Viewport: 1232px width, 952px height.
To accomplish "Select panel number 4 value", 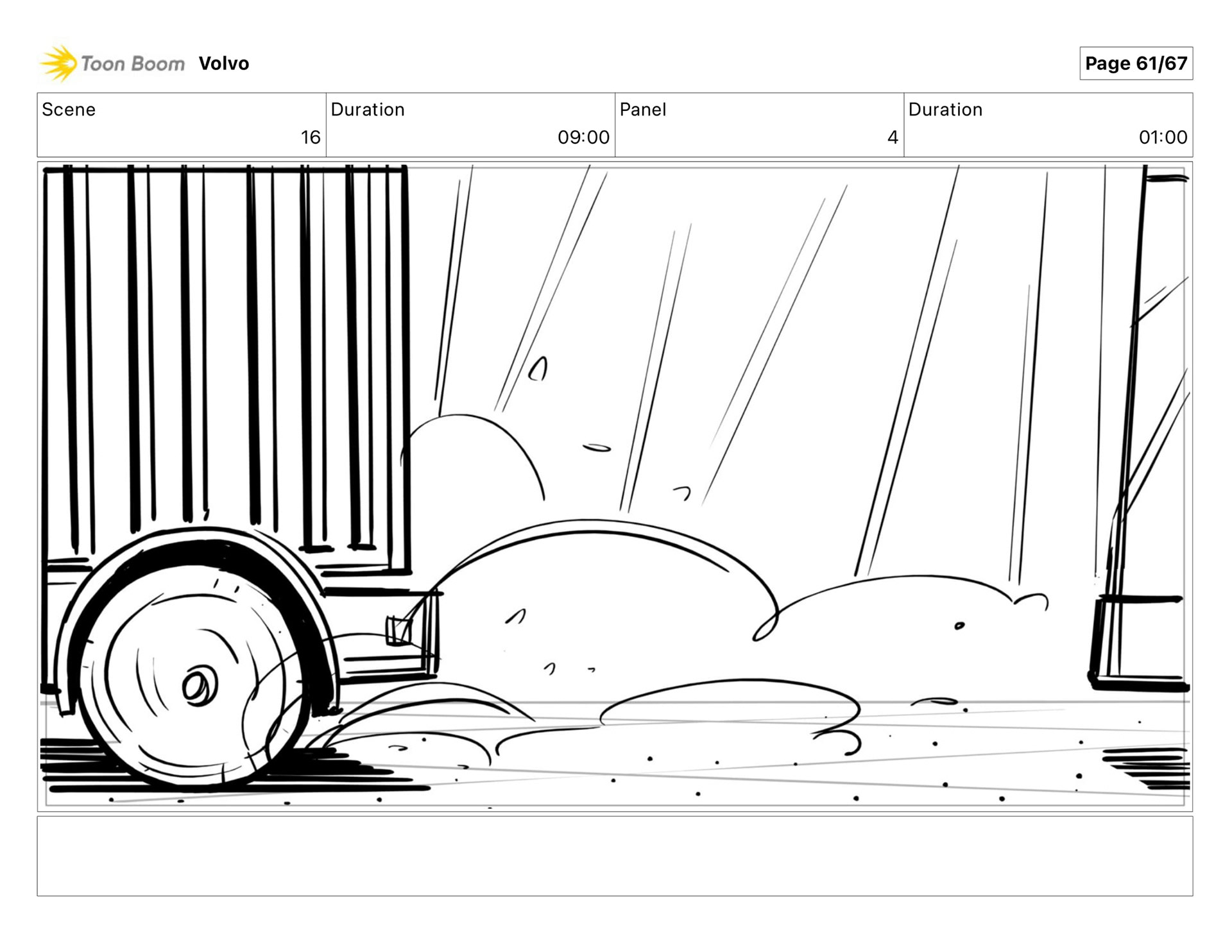I will (x=892, y=137).
